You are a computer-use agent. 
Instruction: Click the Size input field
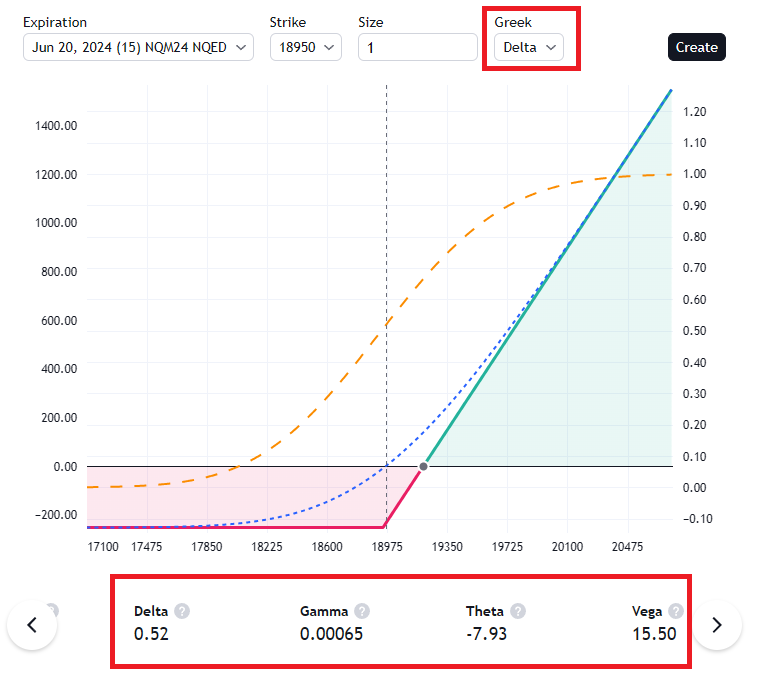pyautogui.click(x=418, y=47)
